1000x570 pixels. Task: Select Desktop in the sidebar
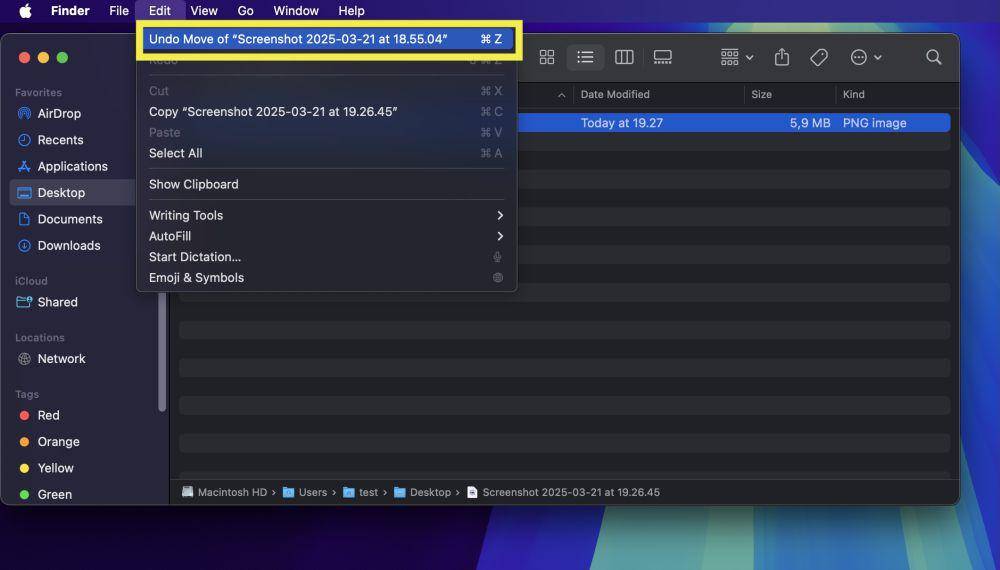71,193
